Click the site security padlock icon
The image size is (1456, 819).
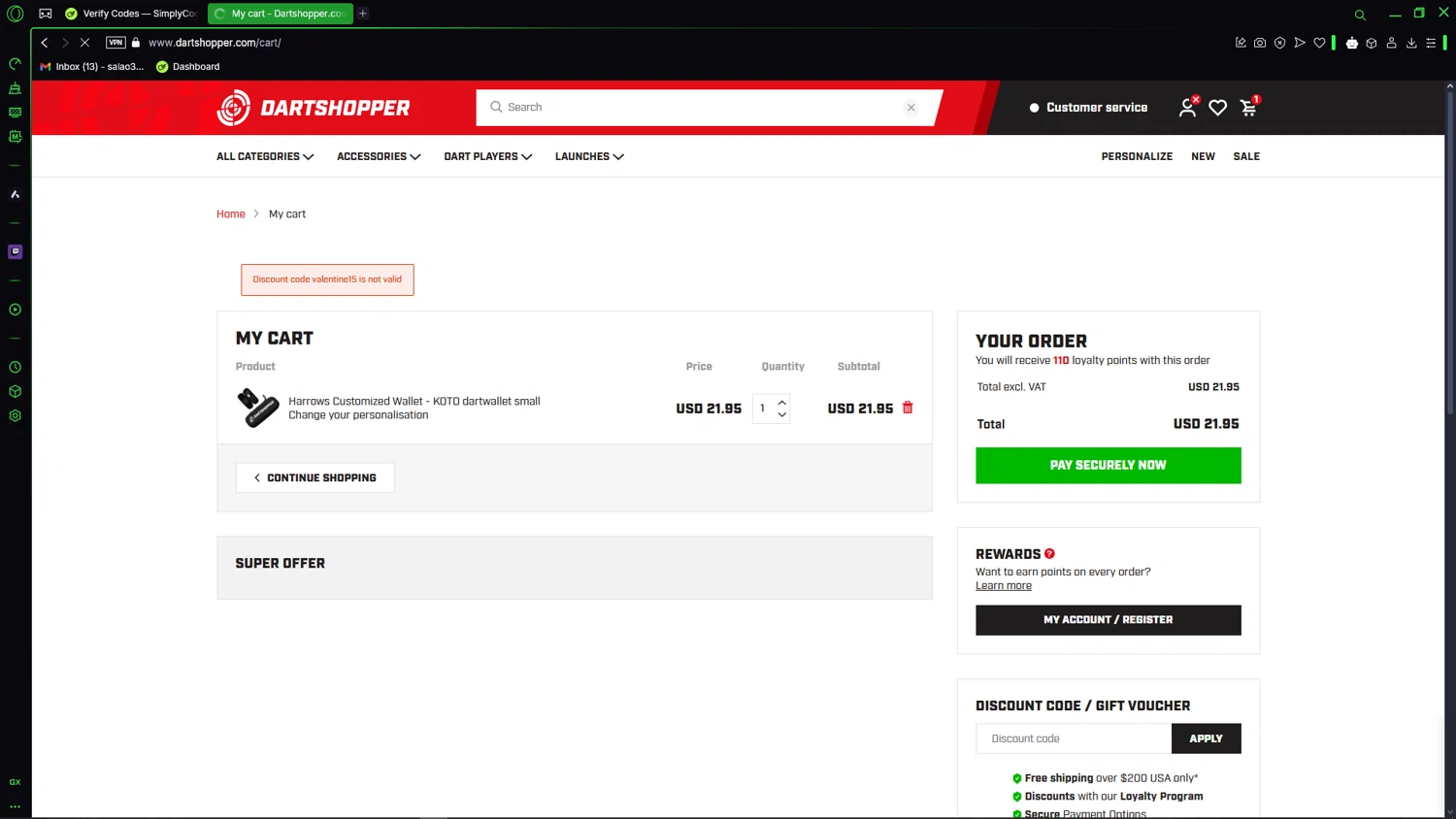tap(136, 43)
